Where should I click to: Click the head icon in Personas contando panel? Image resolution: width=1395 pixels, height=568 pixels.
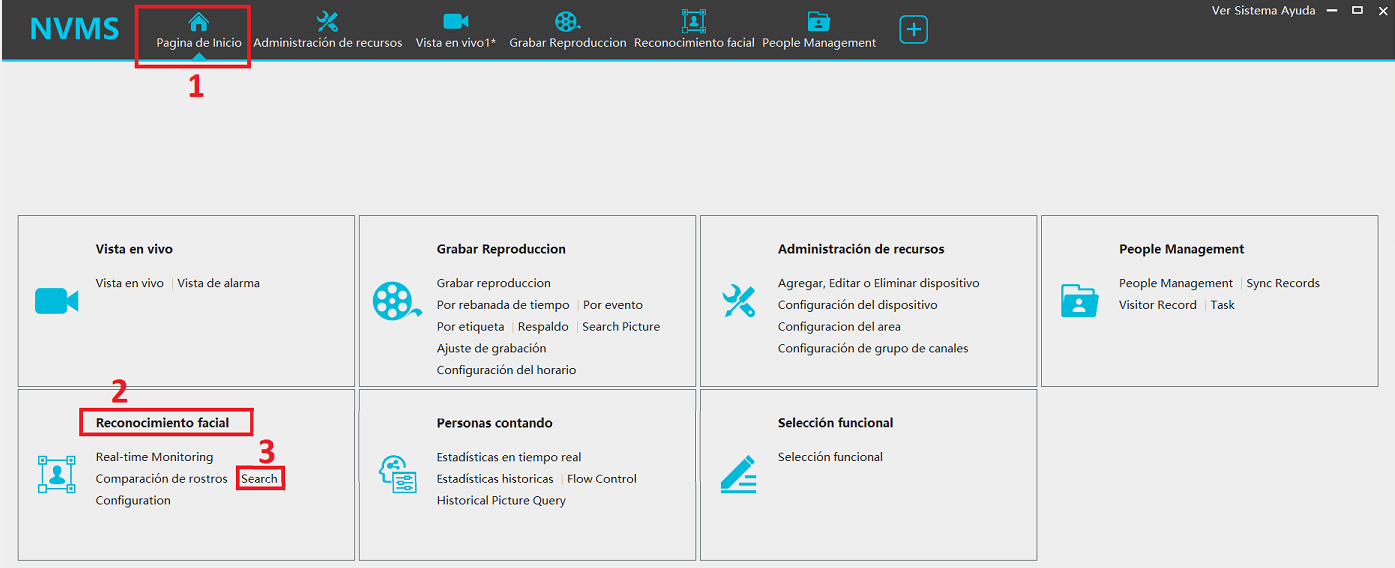397,474
